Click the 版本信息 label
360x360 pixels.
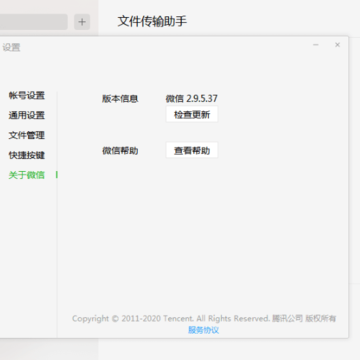click(x=120, y=99)
